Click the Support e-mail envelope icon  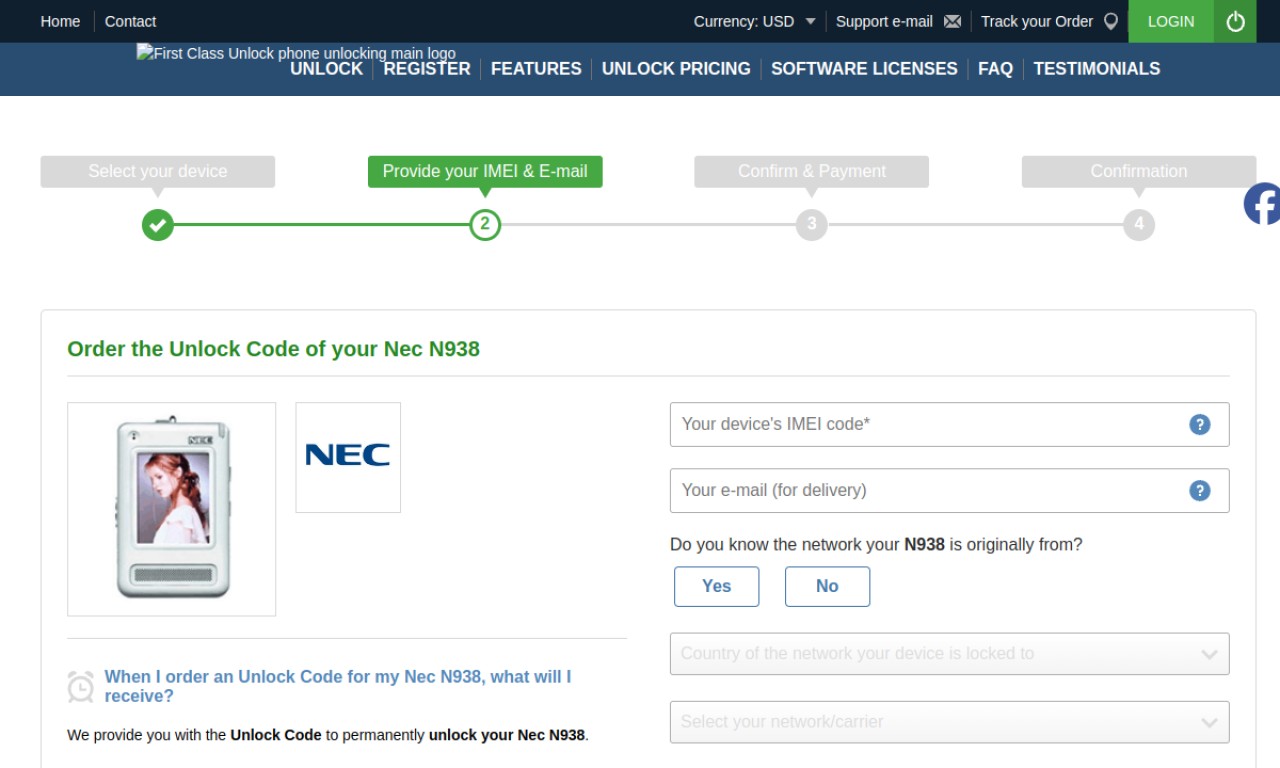952,21
